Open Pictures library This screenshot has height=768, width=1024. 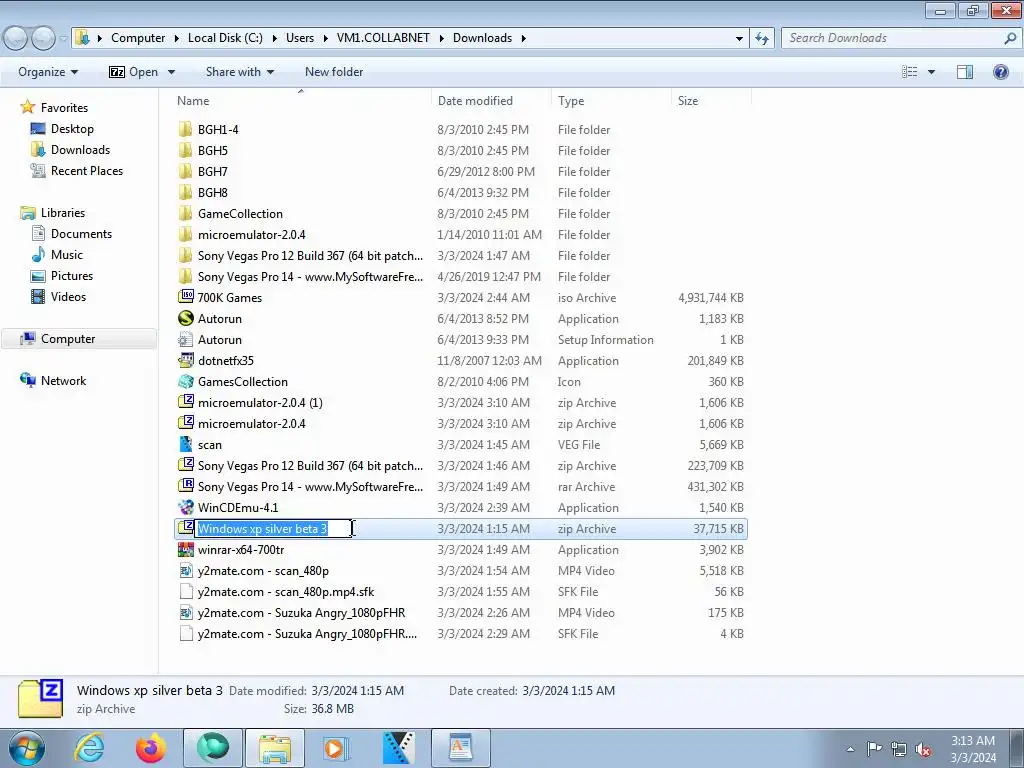pos(72,276)
